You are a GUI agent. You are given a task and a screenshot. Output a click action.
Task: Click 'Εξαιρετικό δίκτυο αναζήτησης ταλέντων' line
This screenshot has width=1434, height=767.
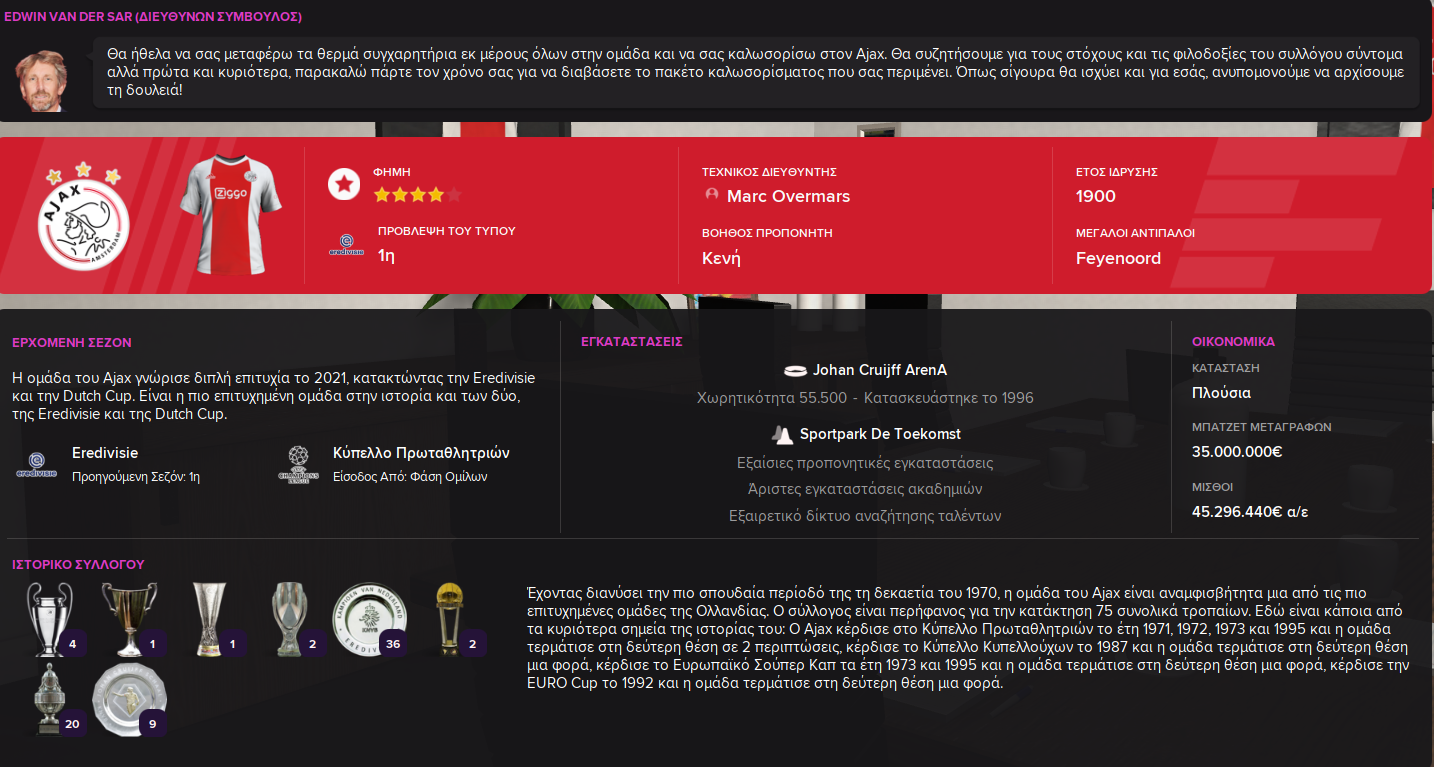tap(865, 516)
